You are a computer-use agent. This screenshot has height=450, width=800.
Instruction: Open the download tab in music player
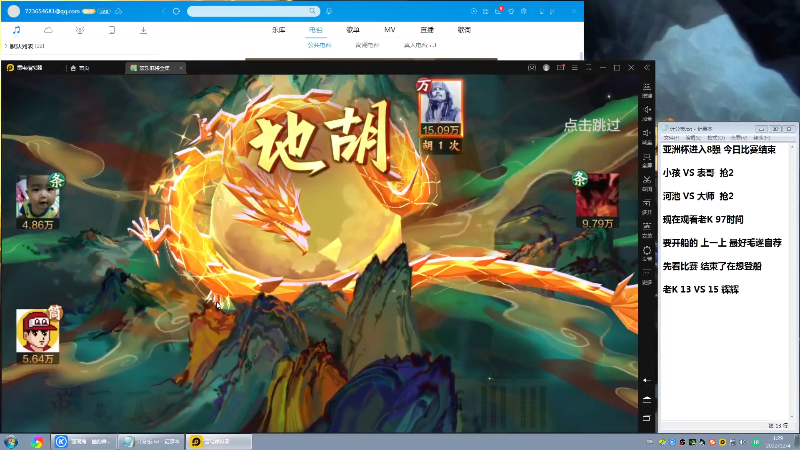(x=143, y=30)
